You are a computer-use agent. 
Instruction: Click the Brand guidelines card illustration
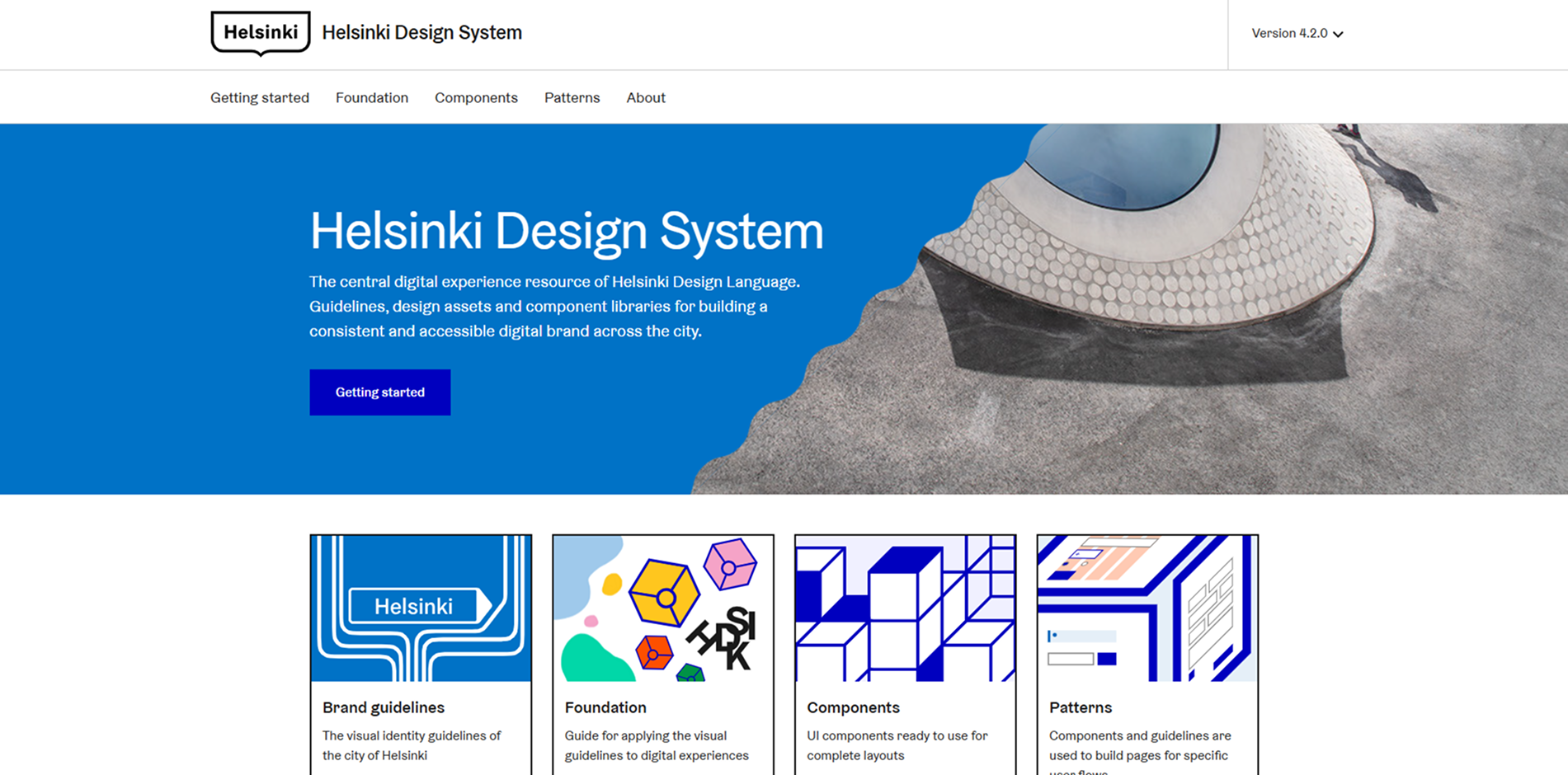pos(421,608)
